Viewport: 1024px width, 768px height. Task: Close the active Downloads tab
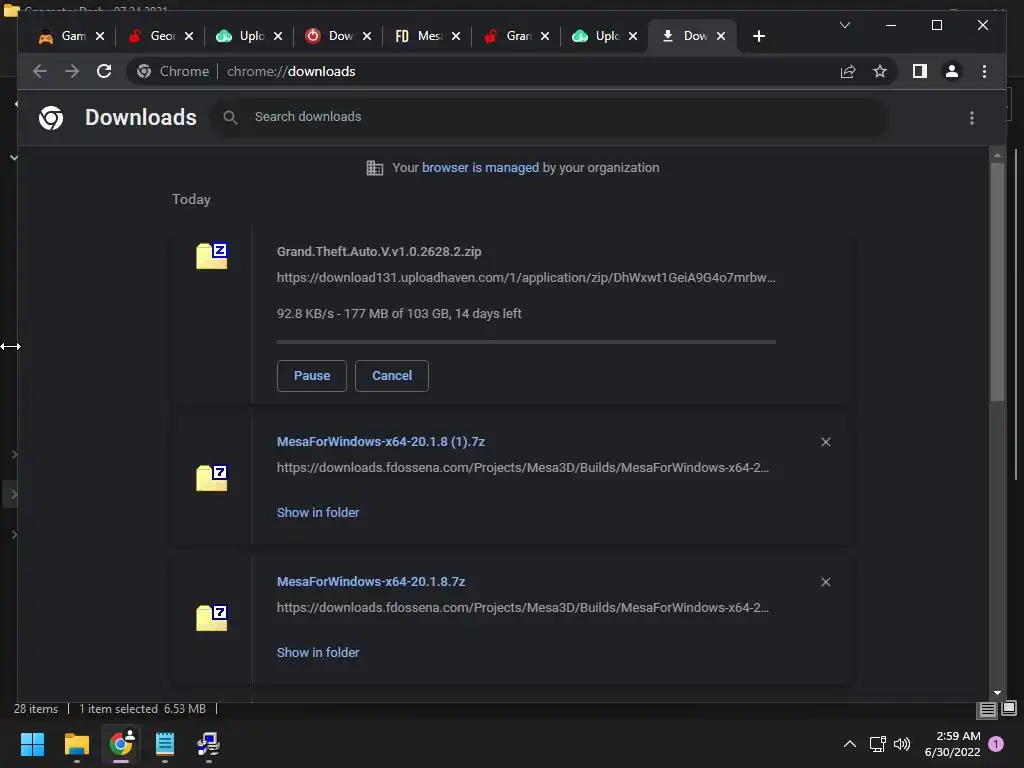click(721, 36)
